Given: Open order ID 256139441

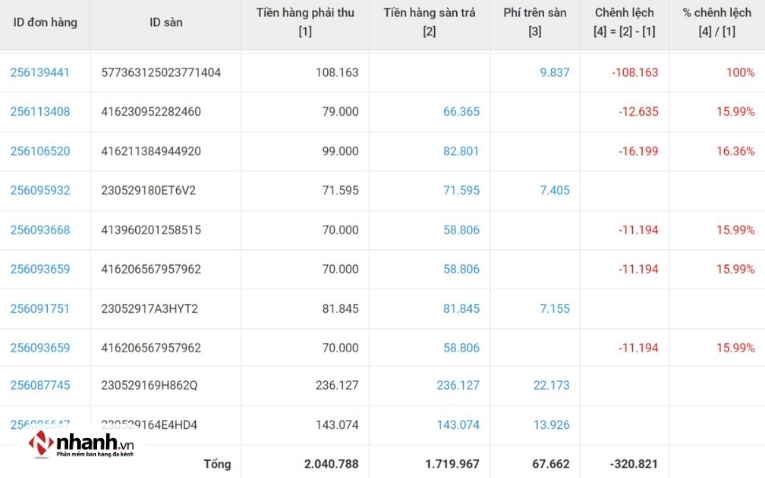Looking at the screenshot, I should [x=40, y=73].
